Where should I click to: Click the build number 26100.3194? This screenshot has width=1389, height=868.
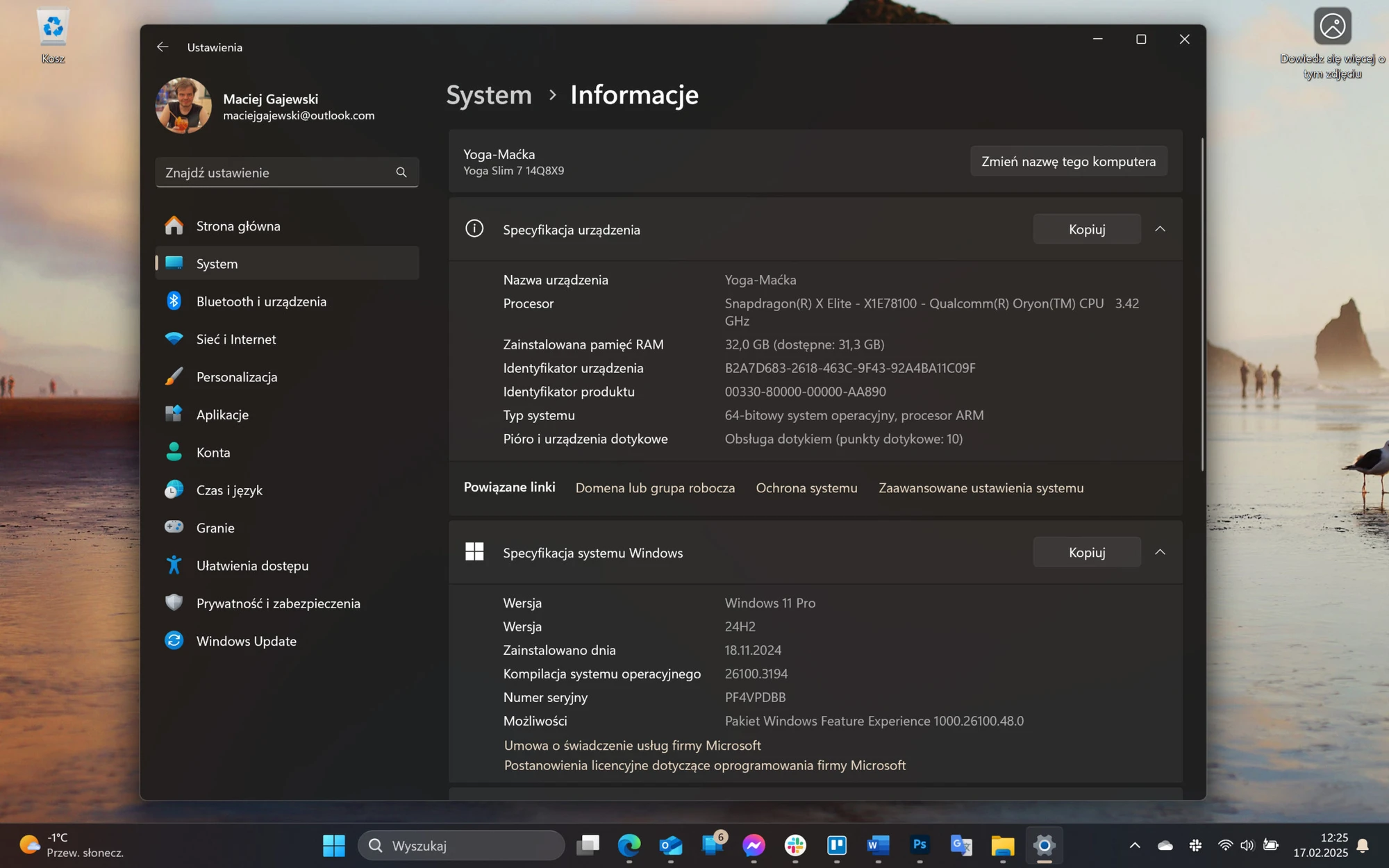tap(756, 674)
